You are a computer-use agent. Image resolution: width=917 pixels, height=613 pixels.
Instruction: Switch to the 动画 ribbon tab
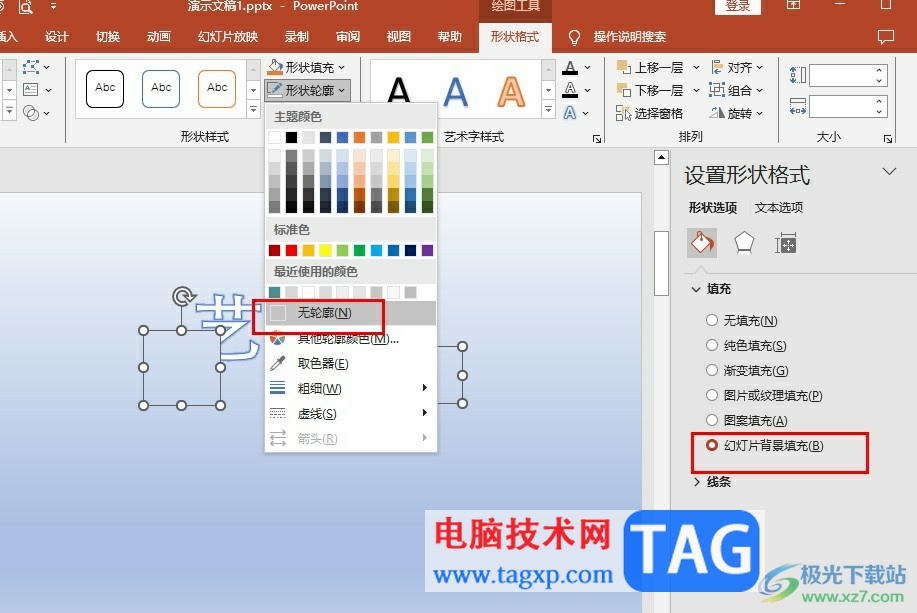pyautogui.click(x=158, y=37)
